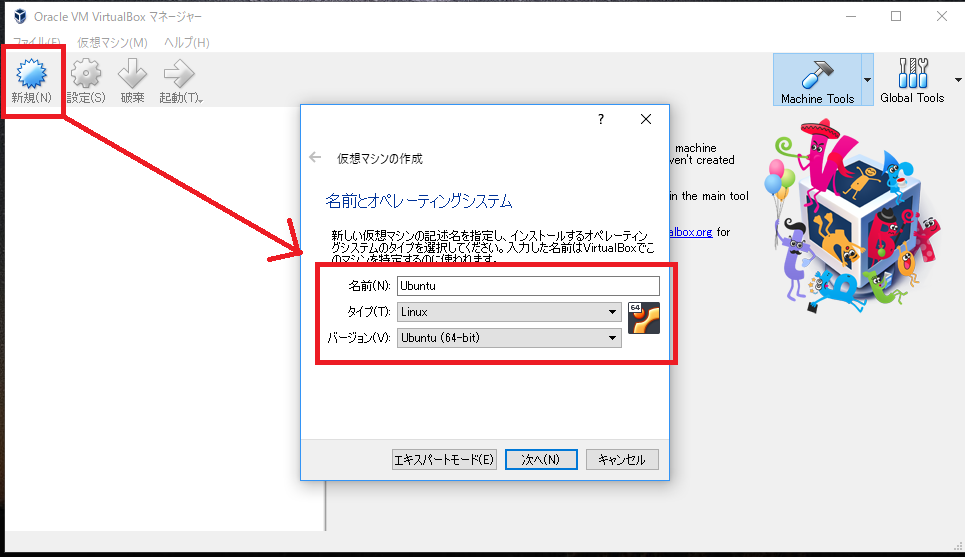Open the Help (ヘルプ) menu
The image size is (965, 557).
186,42
